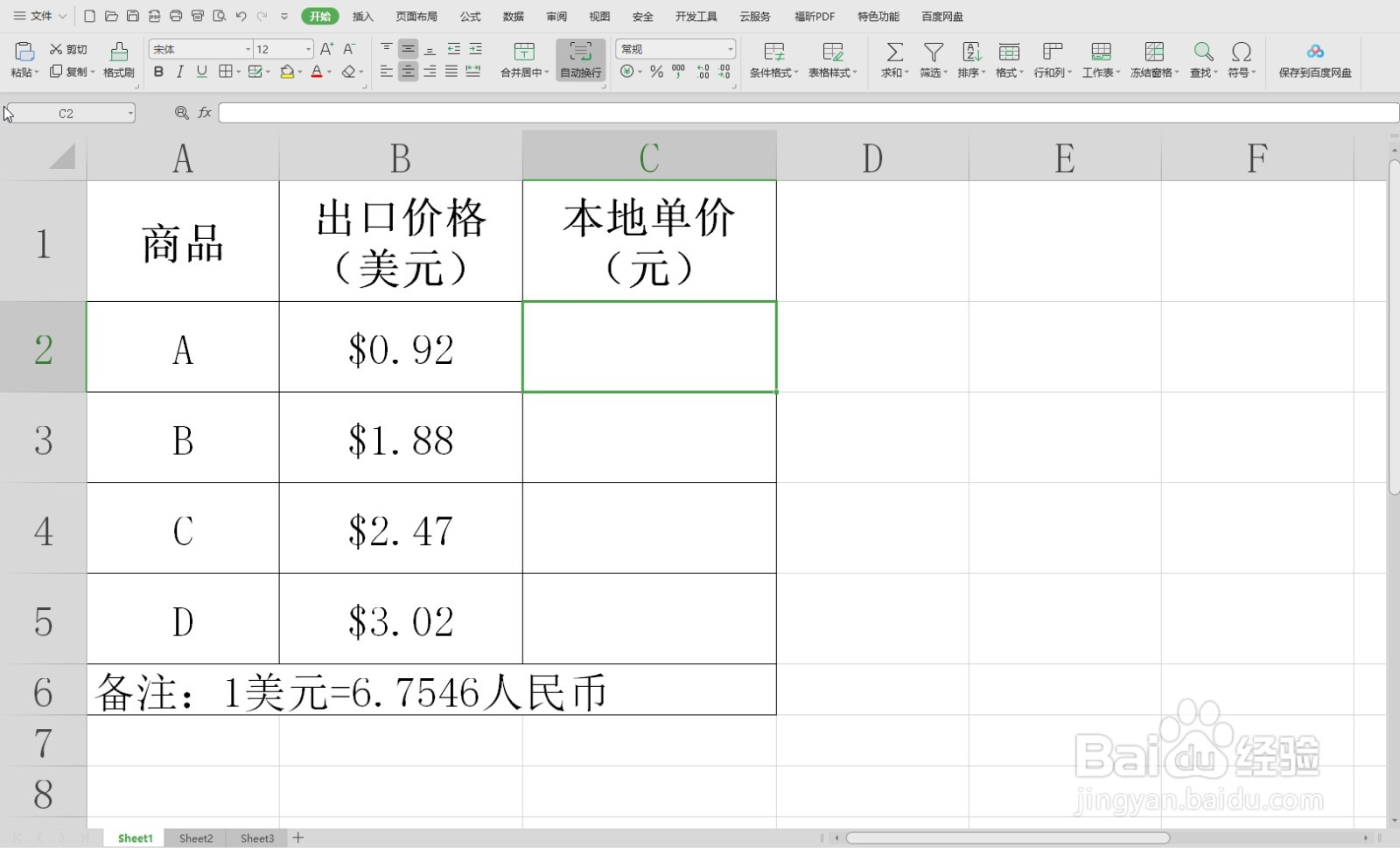The height and width of the screenshot is (848, 1400).
Task: Click the align right icon
Action: (430, 72)
